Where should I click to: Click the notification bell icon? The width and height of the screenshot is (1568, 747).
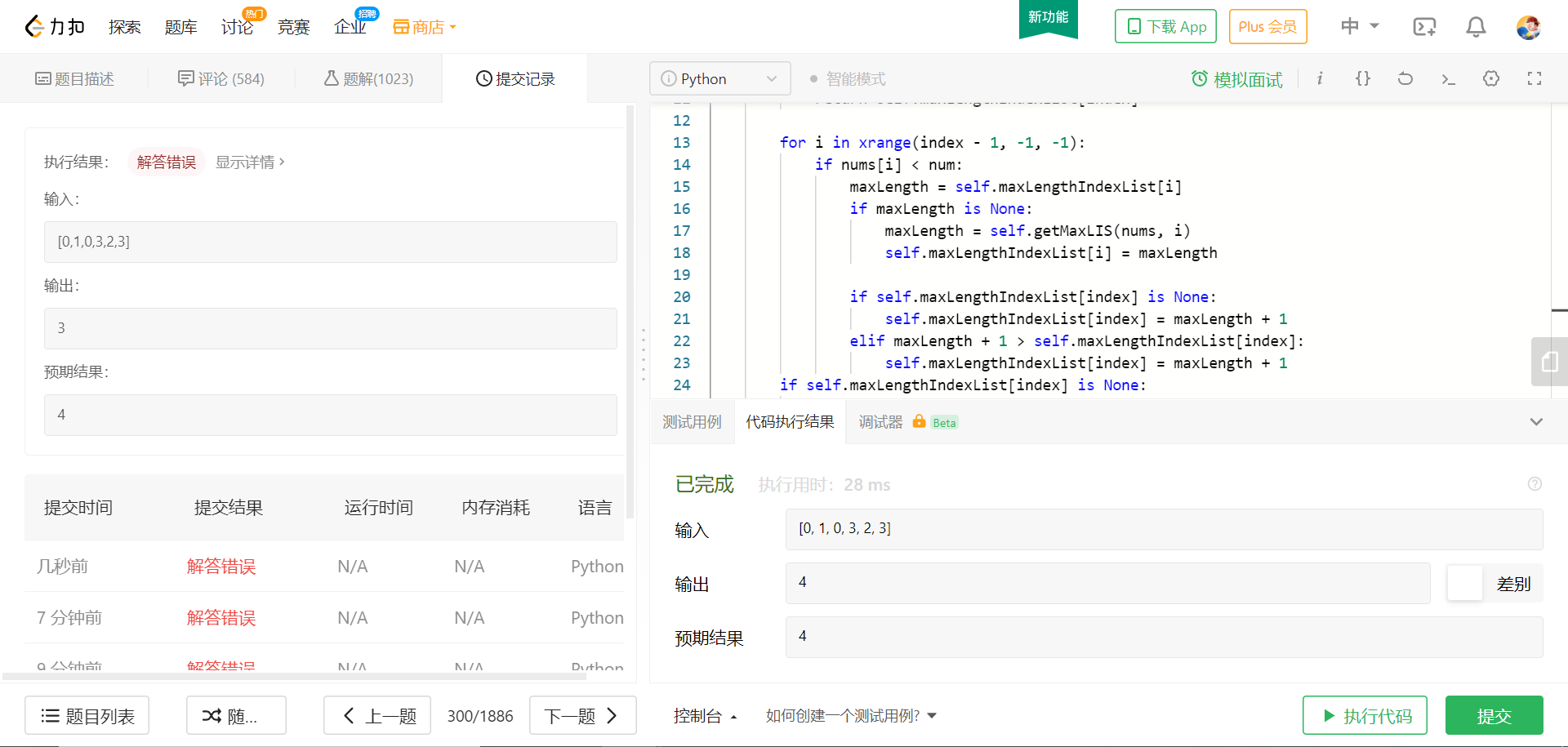tap(1476, 27)
